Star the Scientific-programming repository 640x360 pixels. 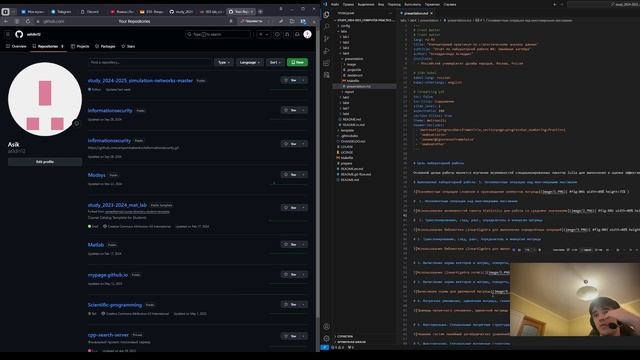click(290, 304)
